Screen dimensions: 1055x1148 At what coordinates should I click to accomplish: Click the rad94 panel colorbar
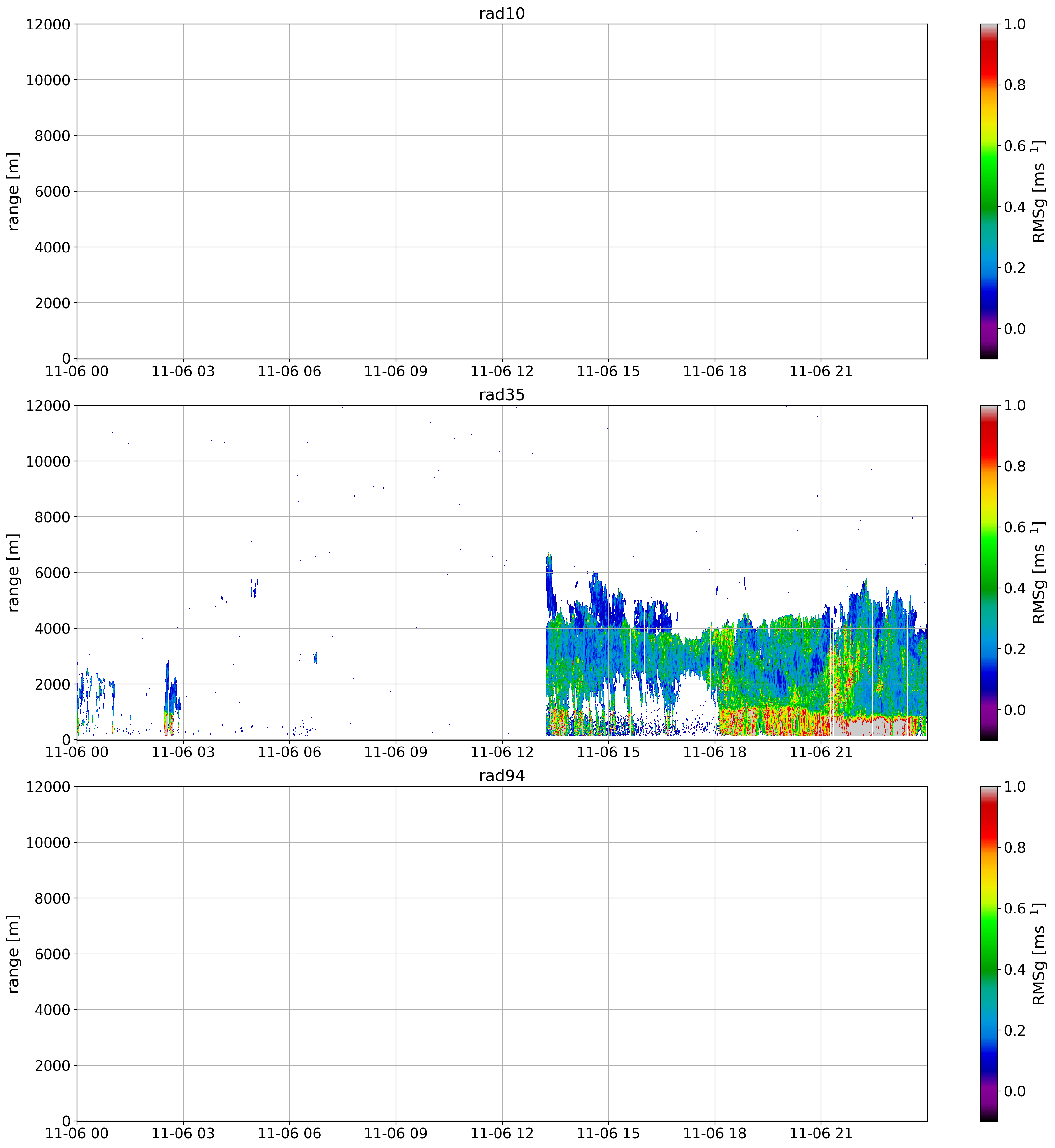point(988,954)
